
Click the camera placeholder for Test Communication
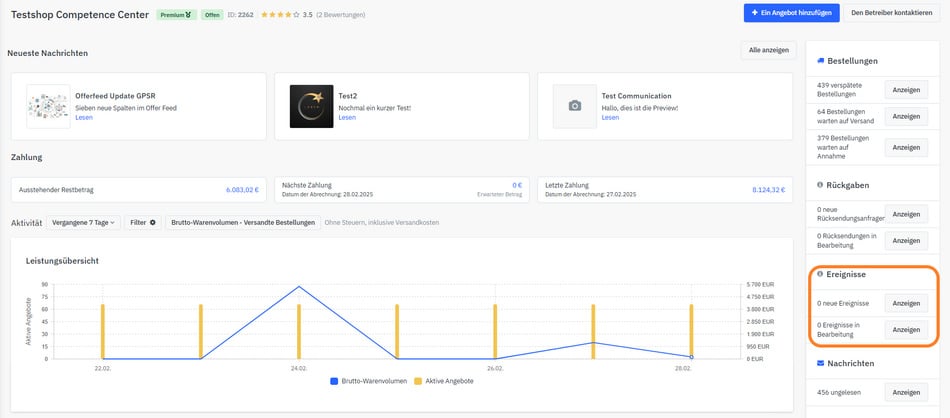coord(575,106)
